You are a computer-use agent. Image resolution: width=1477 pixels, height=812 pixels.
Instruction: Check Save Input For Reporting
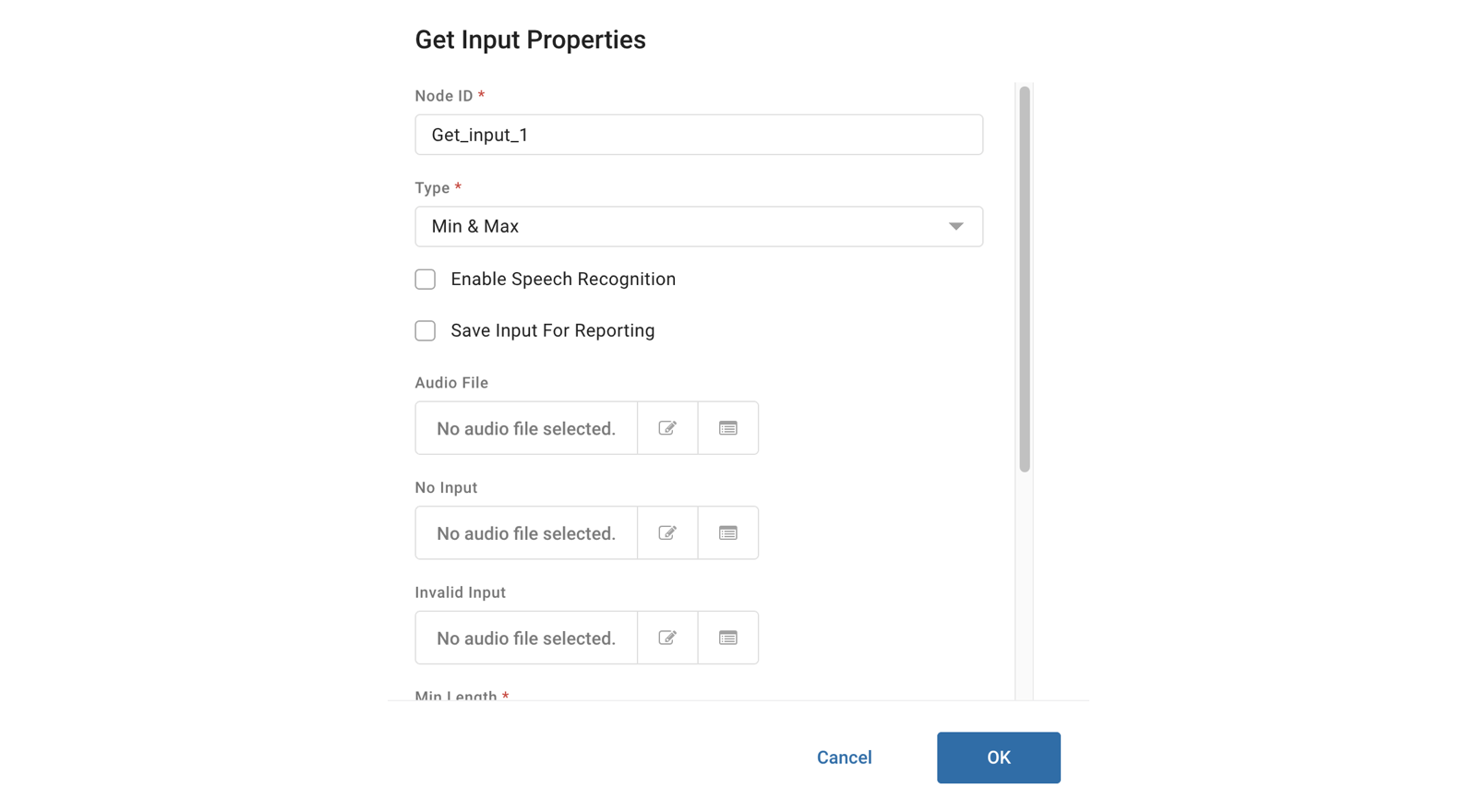tap(426, 331)
